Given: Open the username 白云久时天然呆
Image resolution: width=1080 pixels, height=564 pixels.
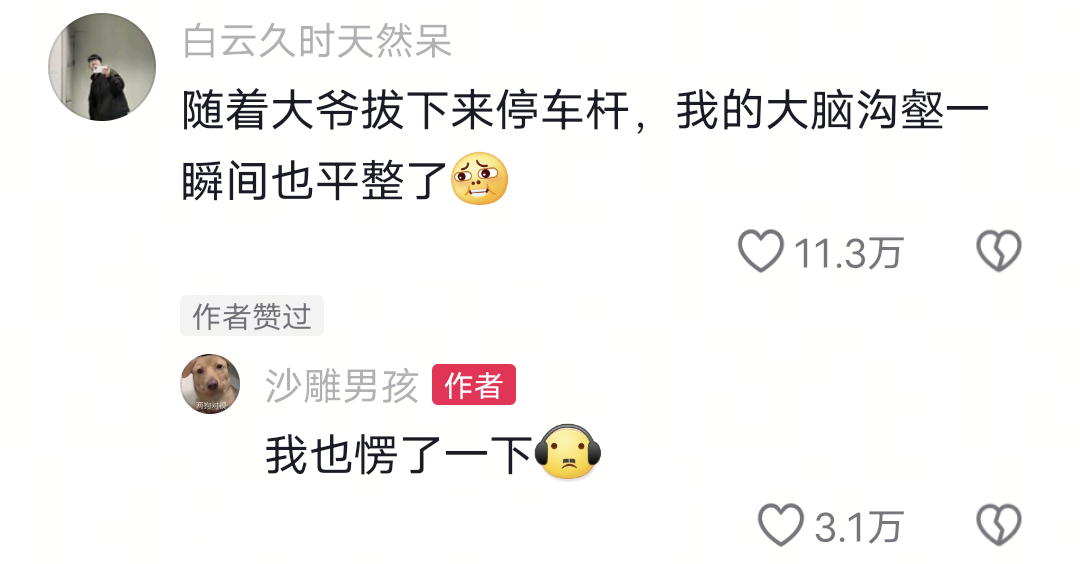Looking at the screenshot, I should click(x=317, y=41).
